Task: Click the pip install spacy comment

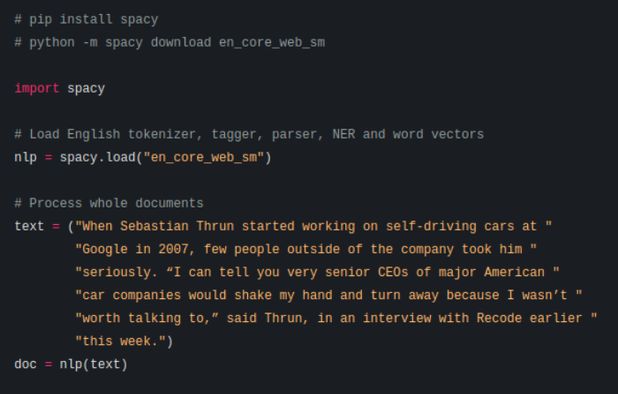Action: point(86,19)
